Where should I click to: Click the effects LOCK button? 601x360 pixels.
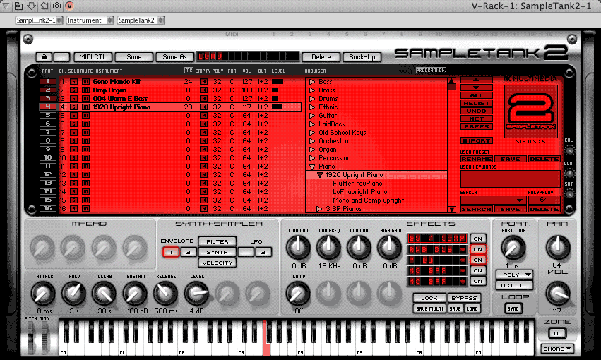(430, 298)
